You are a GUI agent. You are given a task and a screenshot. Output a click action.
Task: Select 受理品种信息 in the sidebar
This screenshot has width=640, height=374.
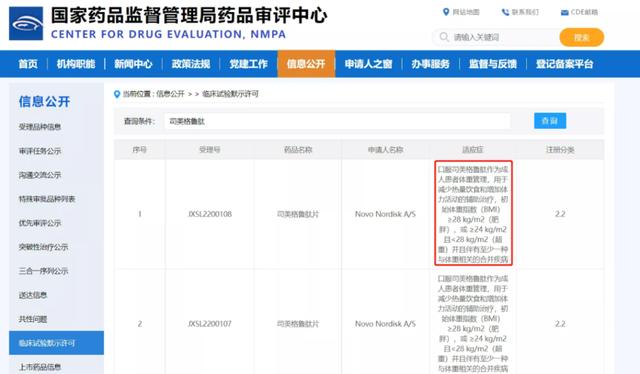40,127
